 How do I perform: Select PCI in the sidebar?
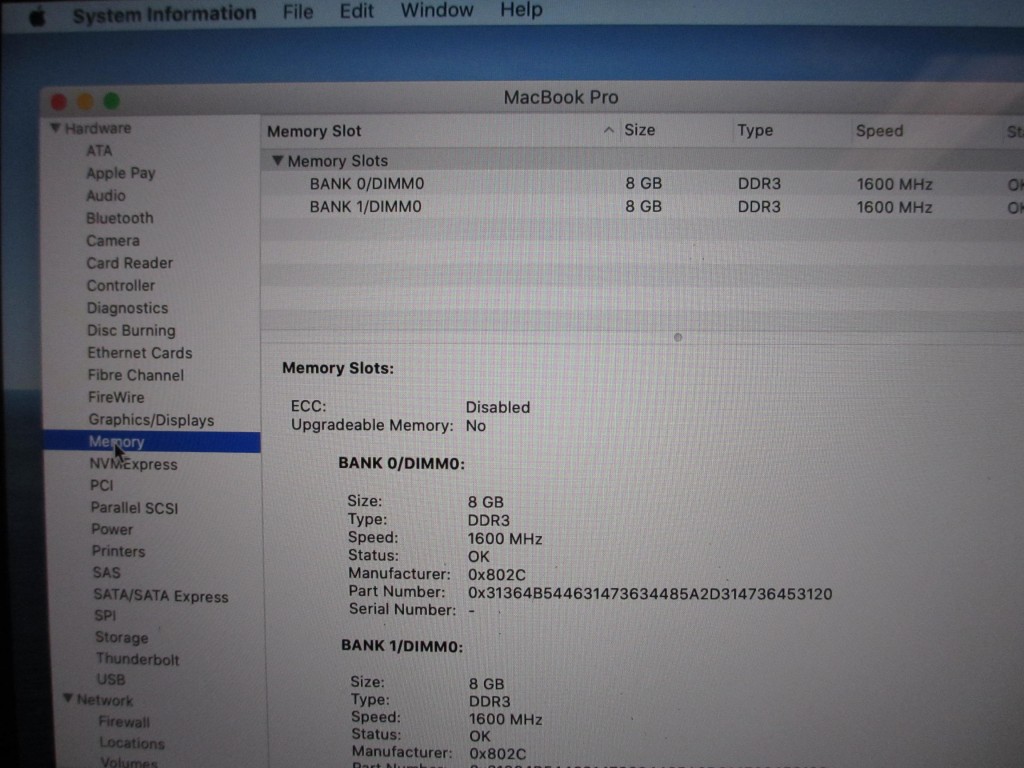pyautogui.click(x=101, y=485)
